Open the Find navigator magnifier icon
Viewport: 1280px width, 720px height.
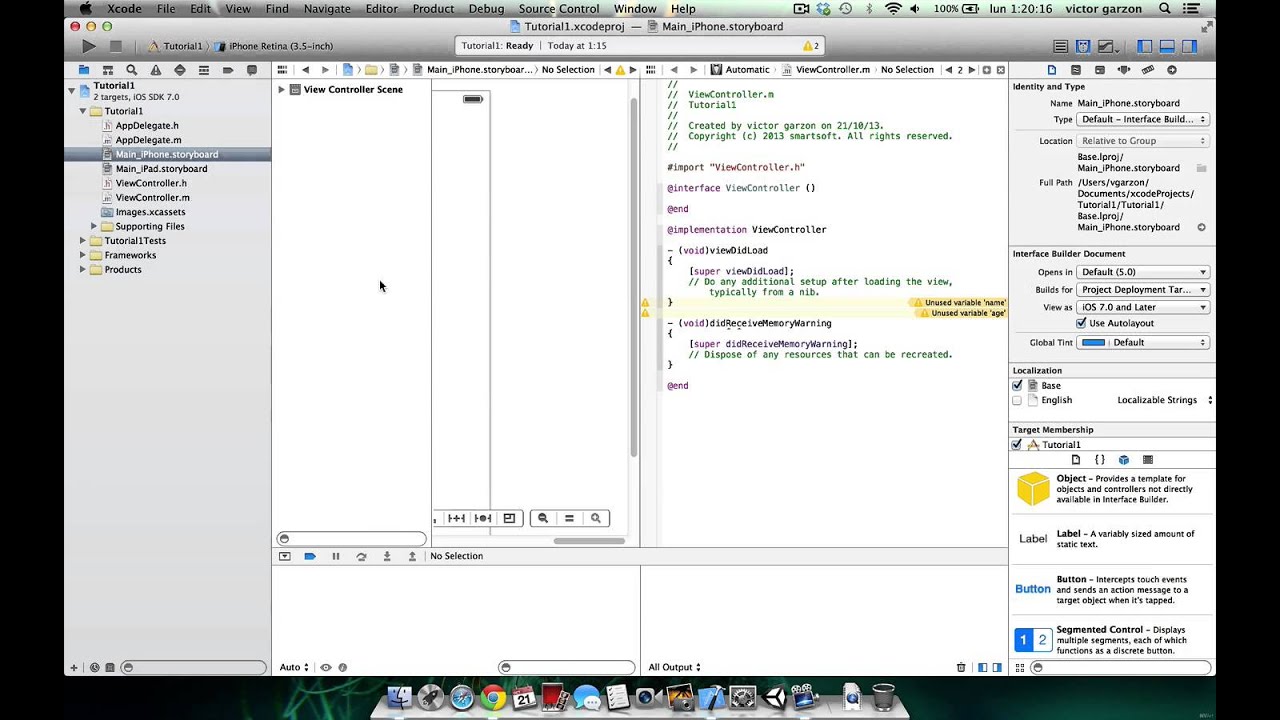click(131, 70)
